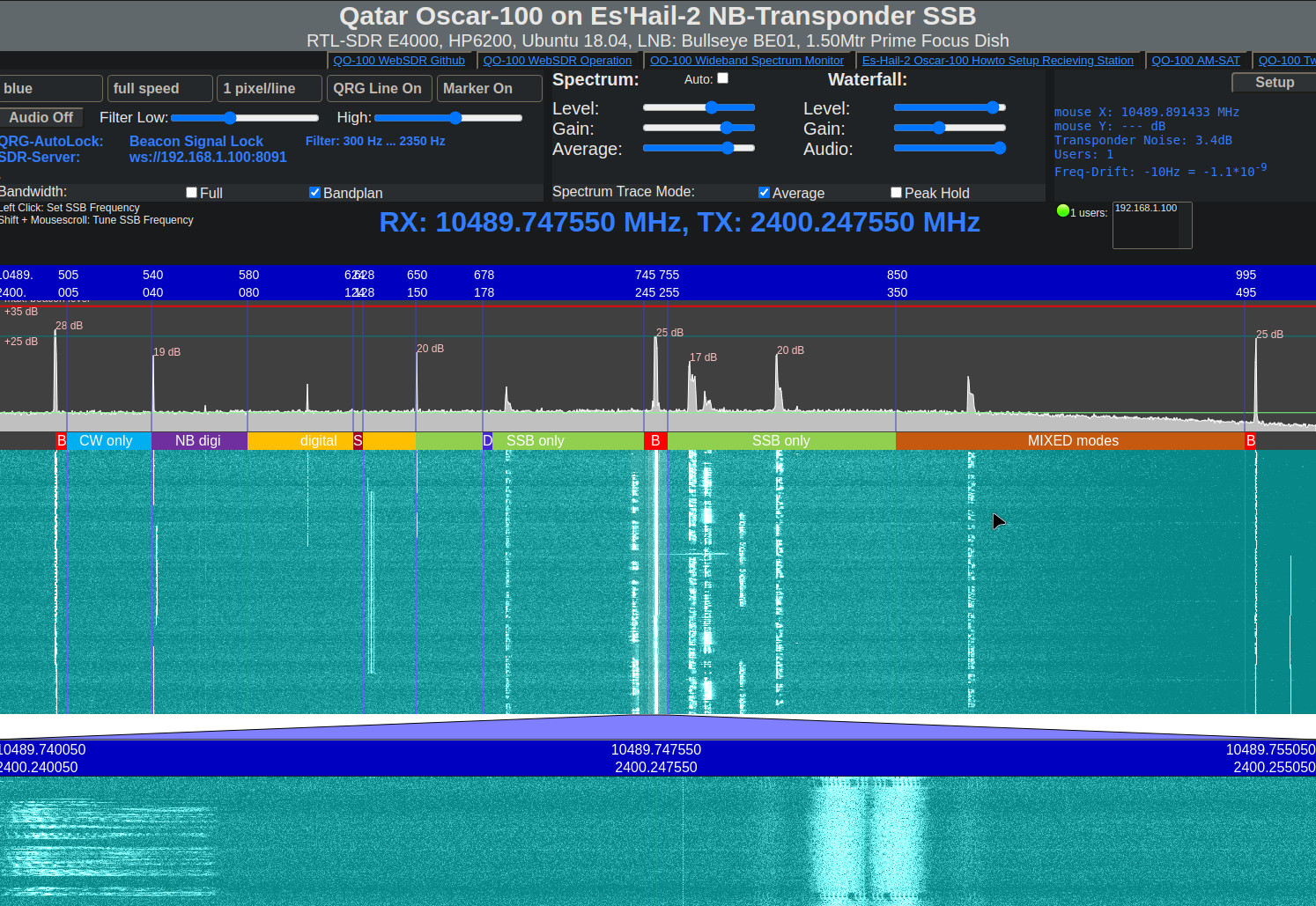
Task: Click the digital bandplan segment
Action: point(300,441)
